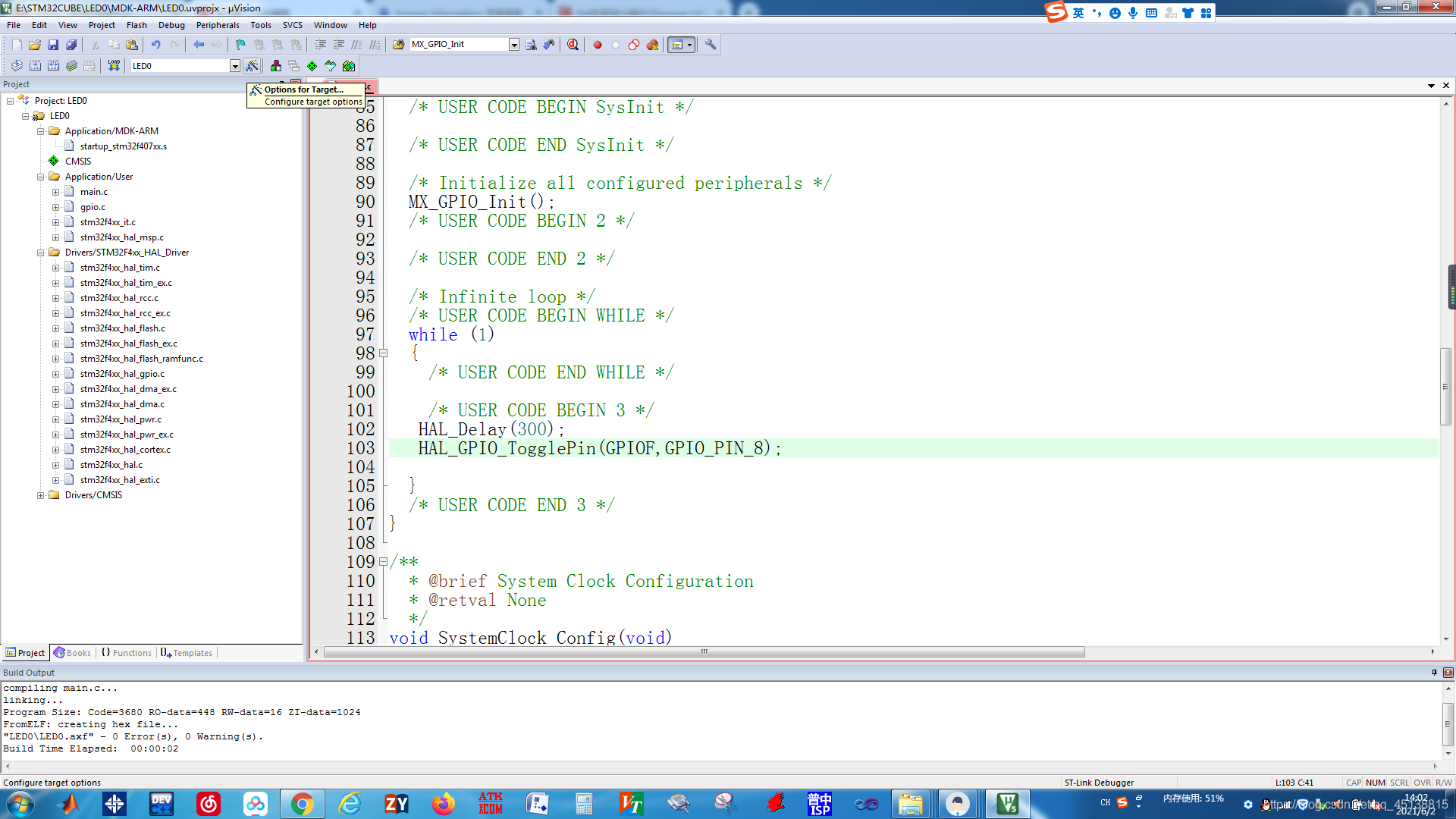The height and width of the screenshot is (819, 1456).
Task: Start the debug session icon
Action: click(x=573, y=45)
